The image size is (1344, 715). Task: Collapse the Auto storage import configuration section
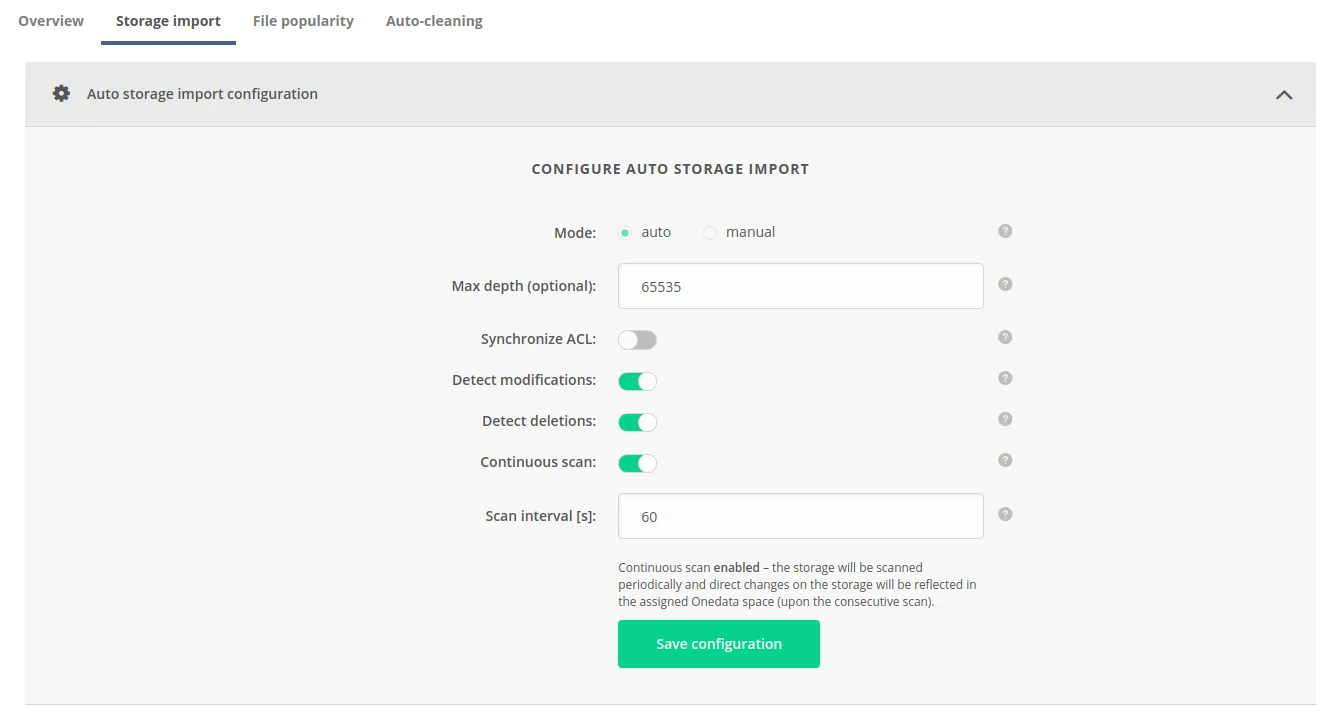[1285, 93]
